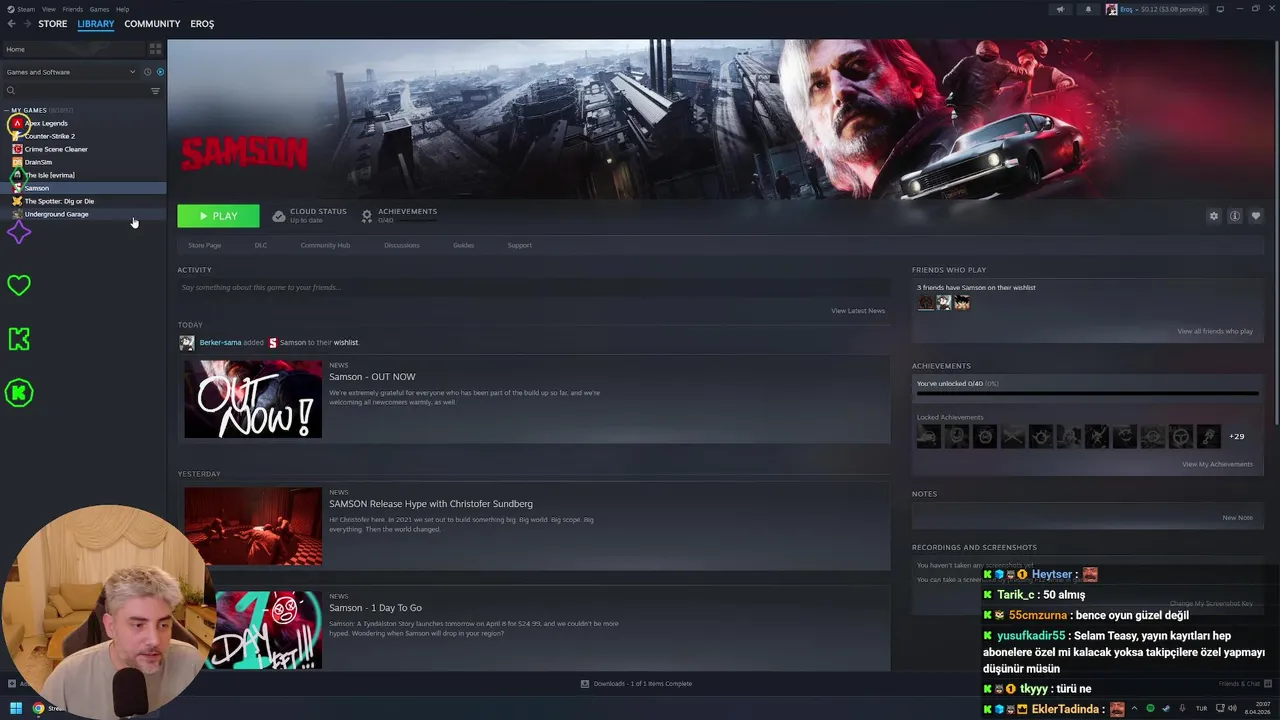Open the announcements megaphone icon
The height and width of the screenshot is (720, 1280).
1061,9
